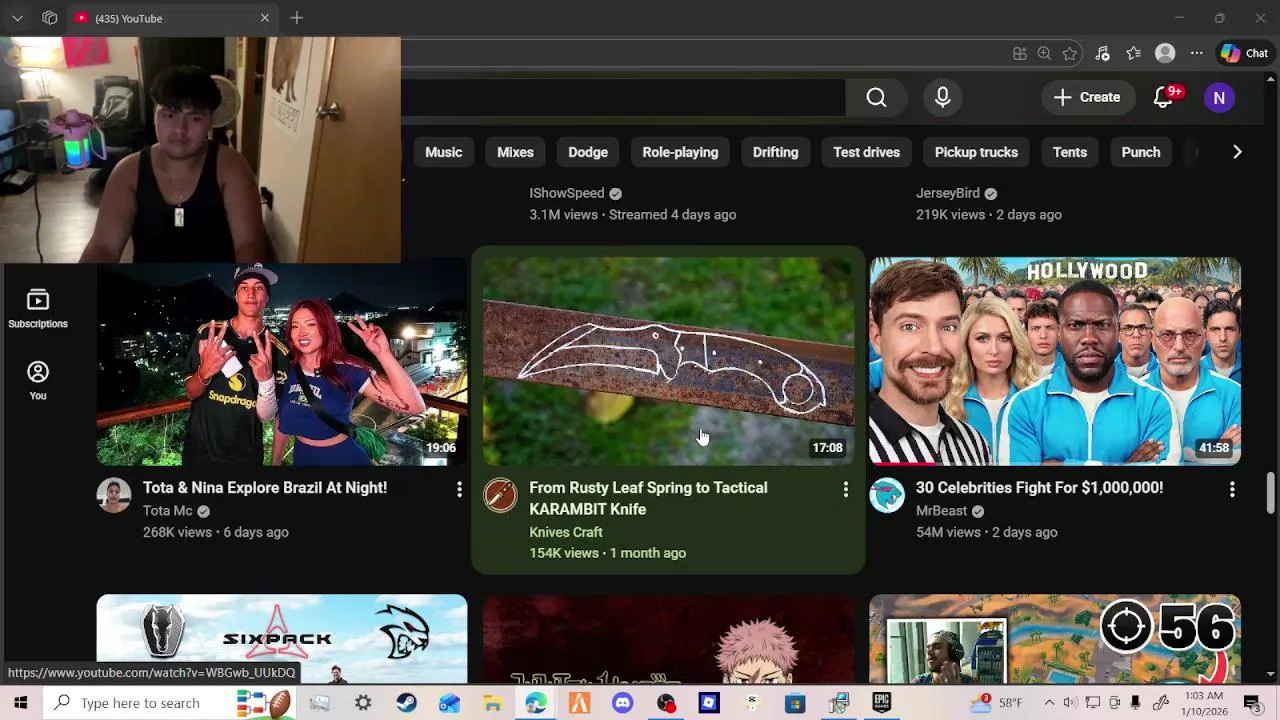Click the zoom magnifier in address bar
Viewport: 1280px width, 720px height.
(1044, 54)
